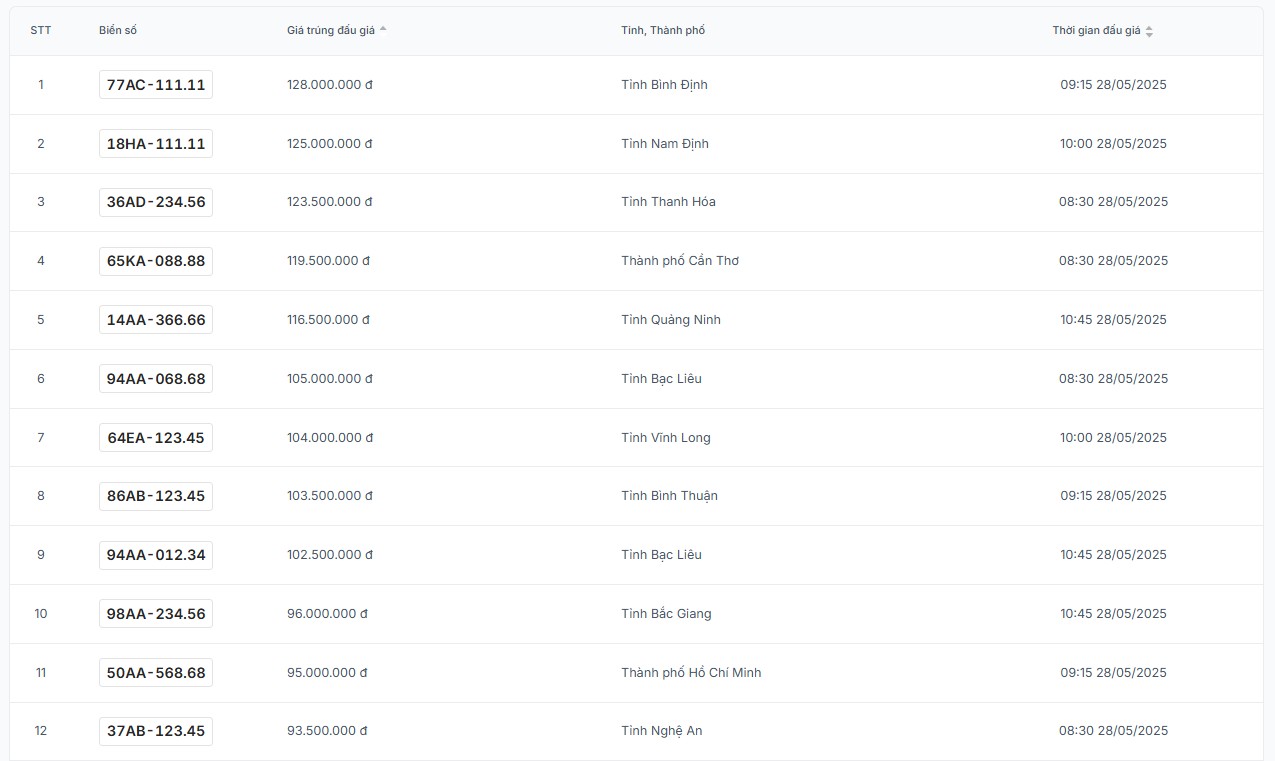Click auction time for 98AA-234.56
This screenshot has width=1275, height=761.
pyautogui.click(x=1113, y=614)
